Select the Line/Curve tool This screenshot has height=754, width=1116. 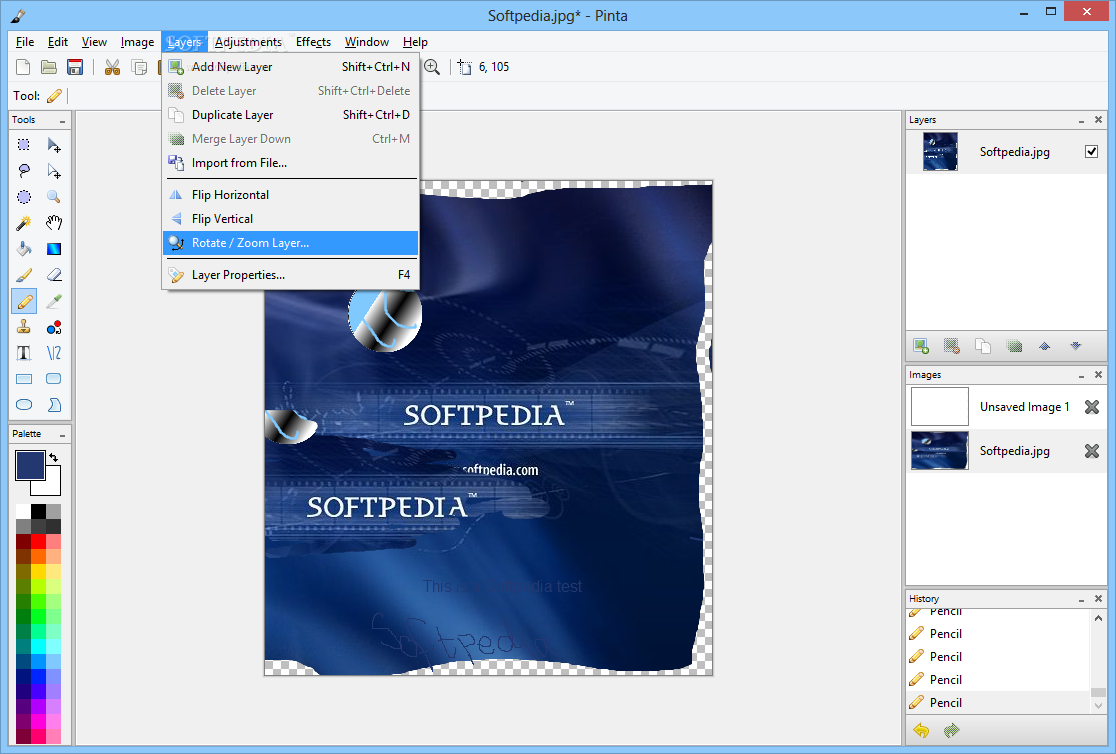[x=53, y=352]
